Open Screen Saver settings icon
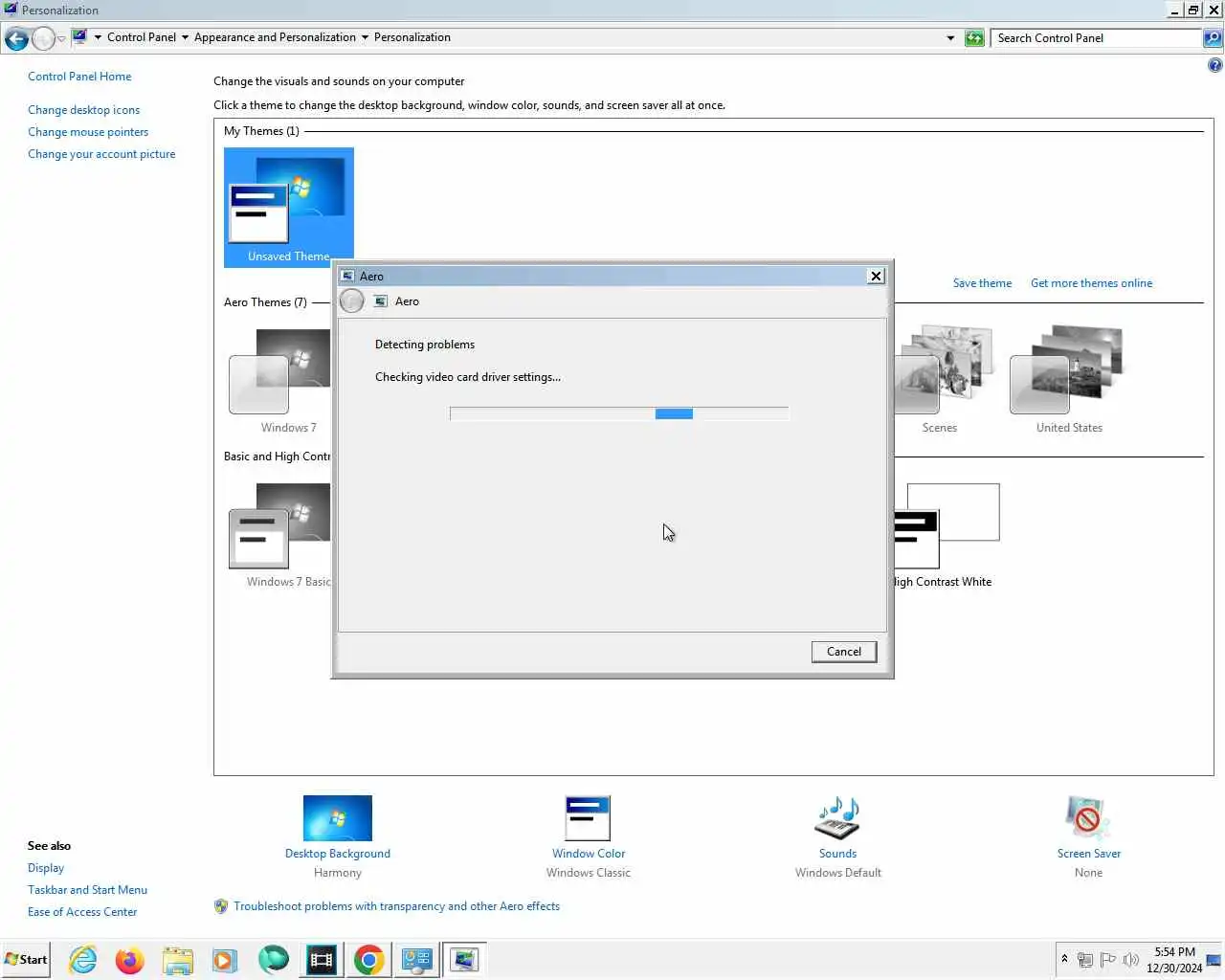This screenshot has height=980, width=1225. pos(1088,819)
